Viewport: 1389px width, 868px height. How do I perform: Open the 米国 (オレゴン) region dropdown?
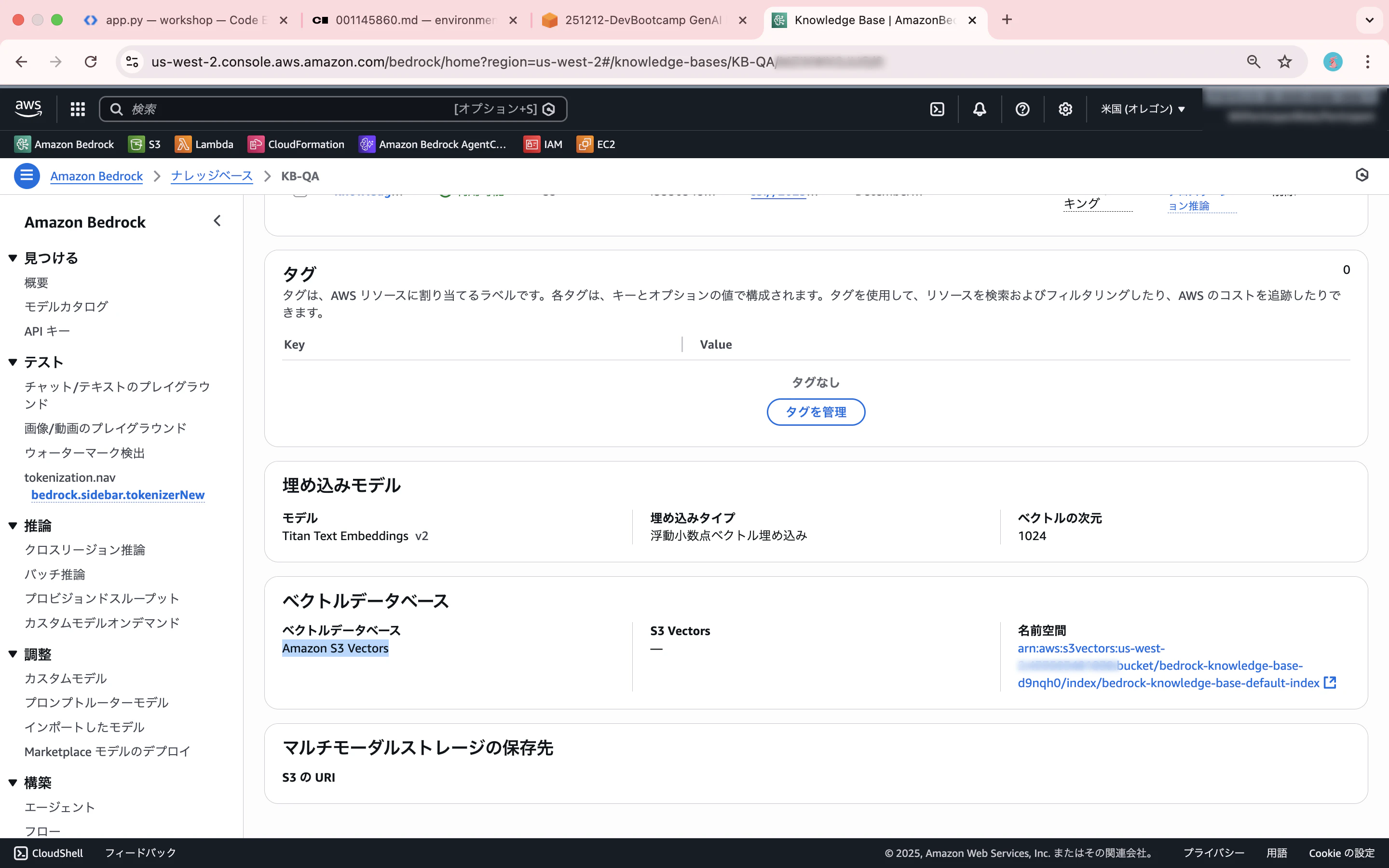(1143, 109)
